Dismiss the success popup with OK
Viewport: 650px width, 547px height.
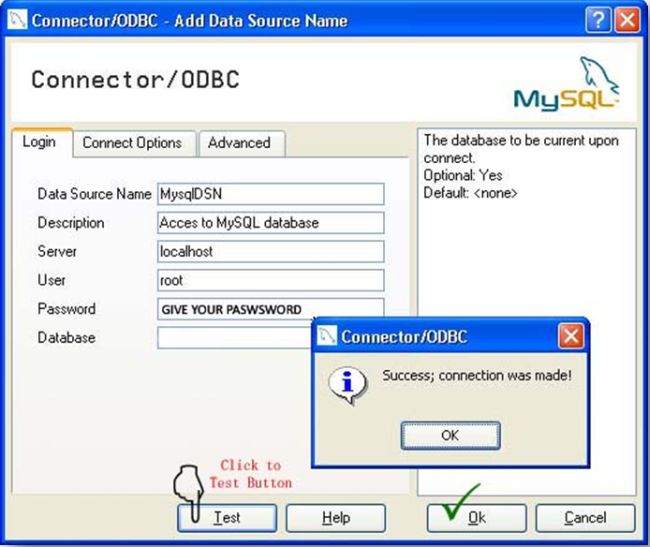click(451, 436)
